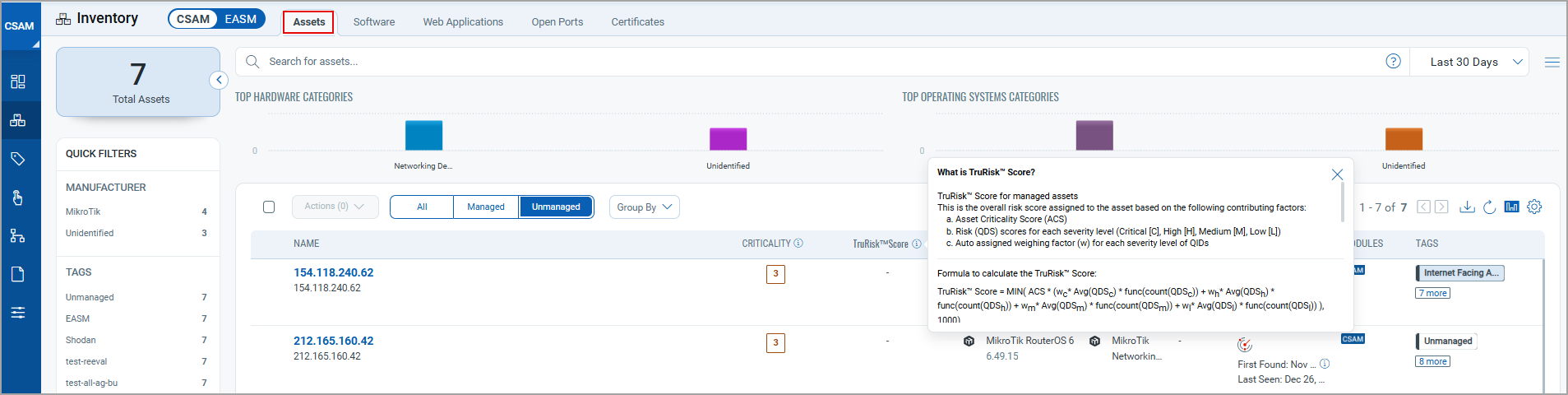Open table settings gear icon

pos(1534,207)
